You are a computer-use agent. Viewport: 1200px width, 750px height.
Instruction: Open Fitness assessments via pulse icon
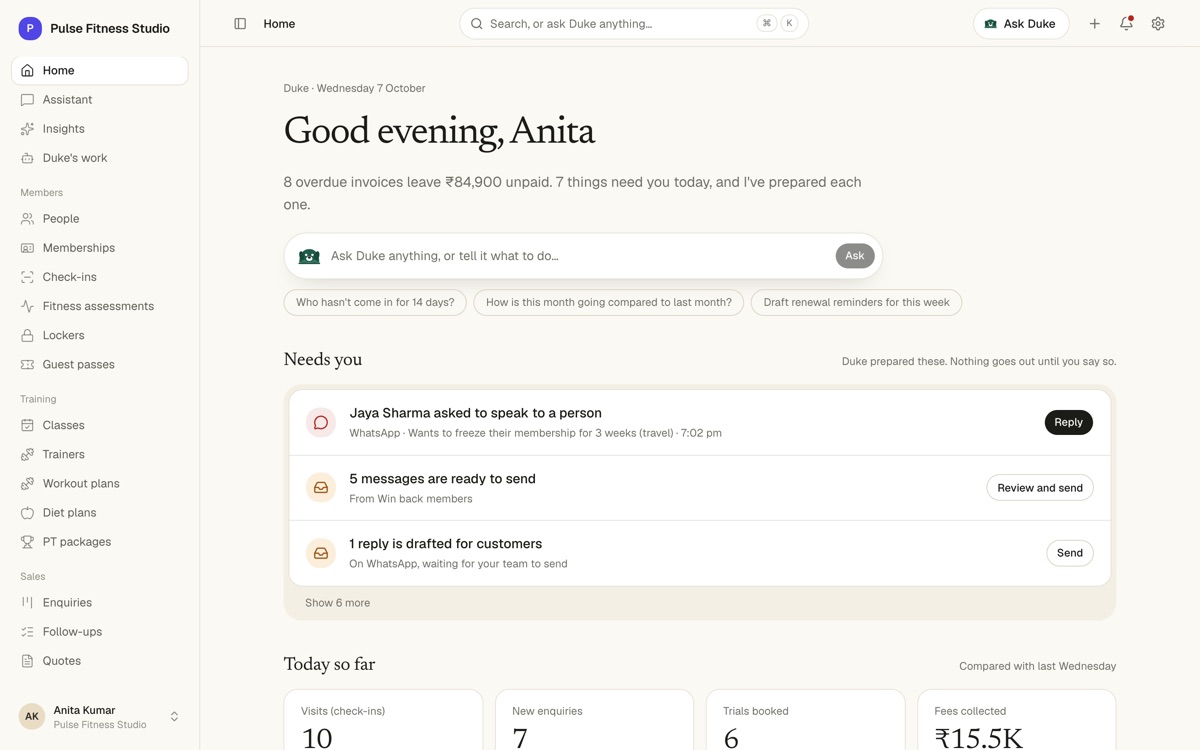(27, 306)
